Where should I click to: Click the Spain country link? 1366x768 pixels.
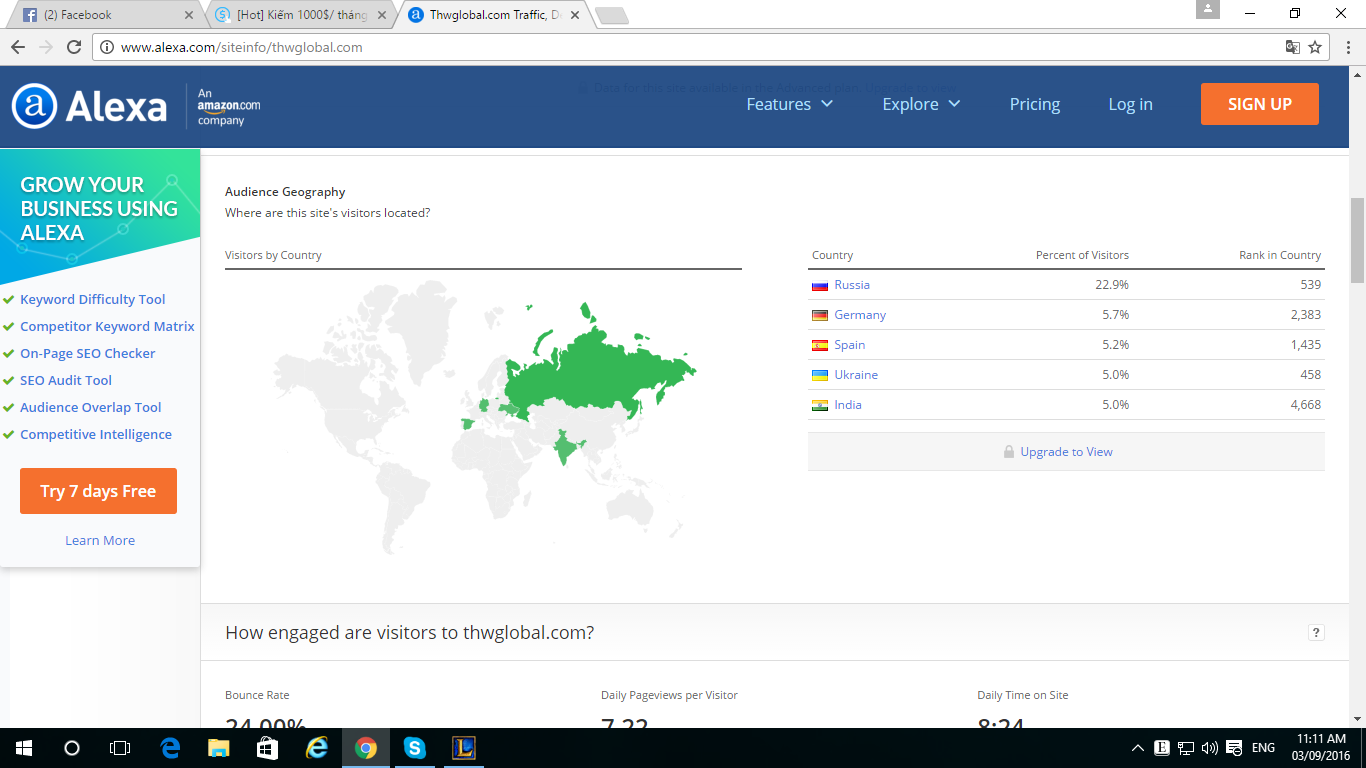coord(850,345)
